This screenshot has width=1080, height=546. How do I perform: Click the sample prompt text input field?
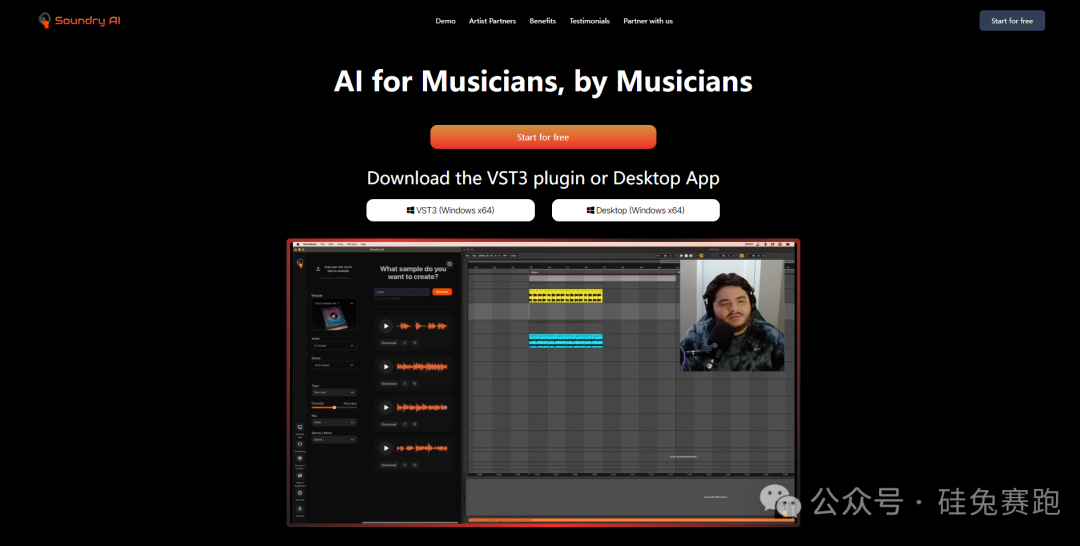(402, 292)
